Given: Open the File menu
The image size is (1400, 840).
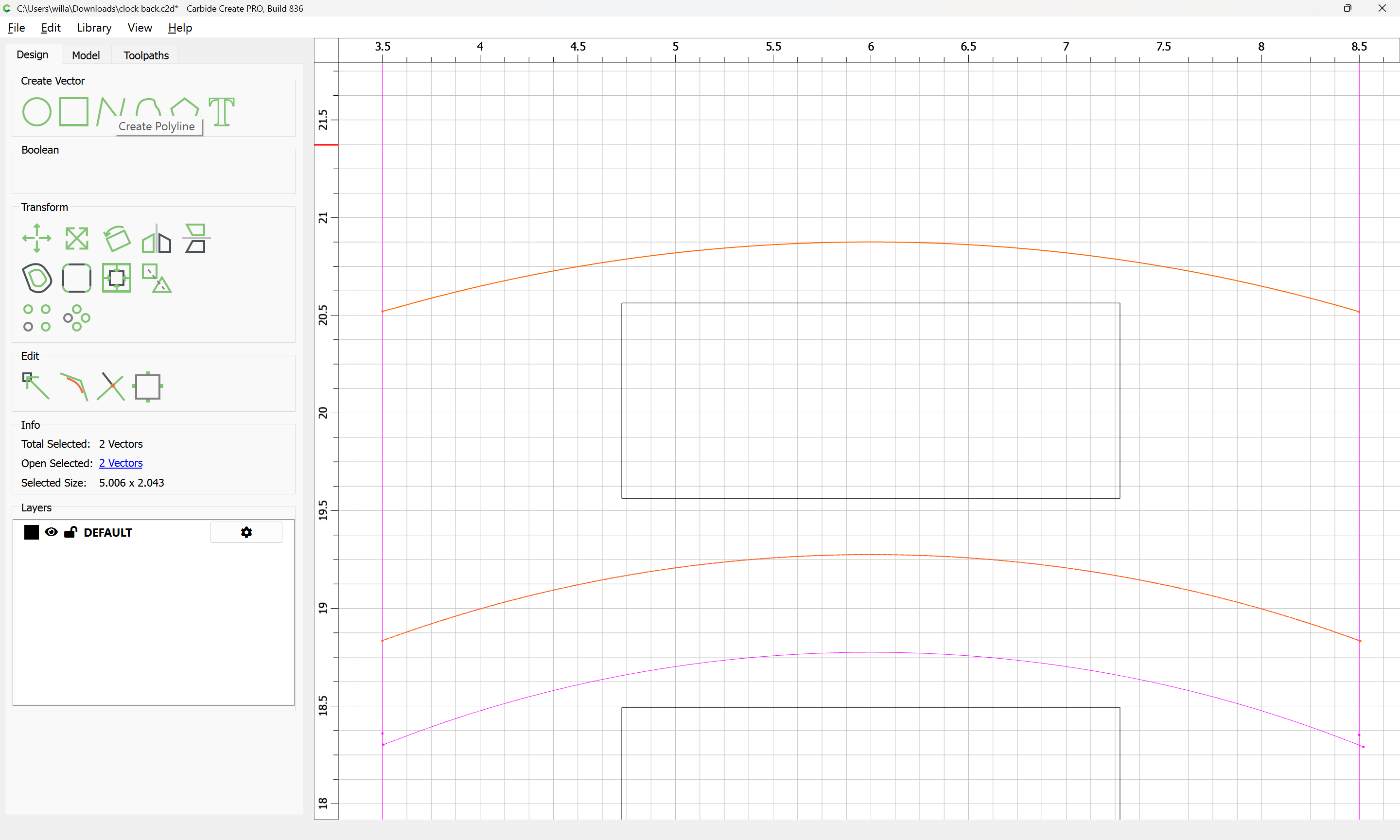Looking at the screenshot, I should pos(16,28).
